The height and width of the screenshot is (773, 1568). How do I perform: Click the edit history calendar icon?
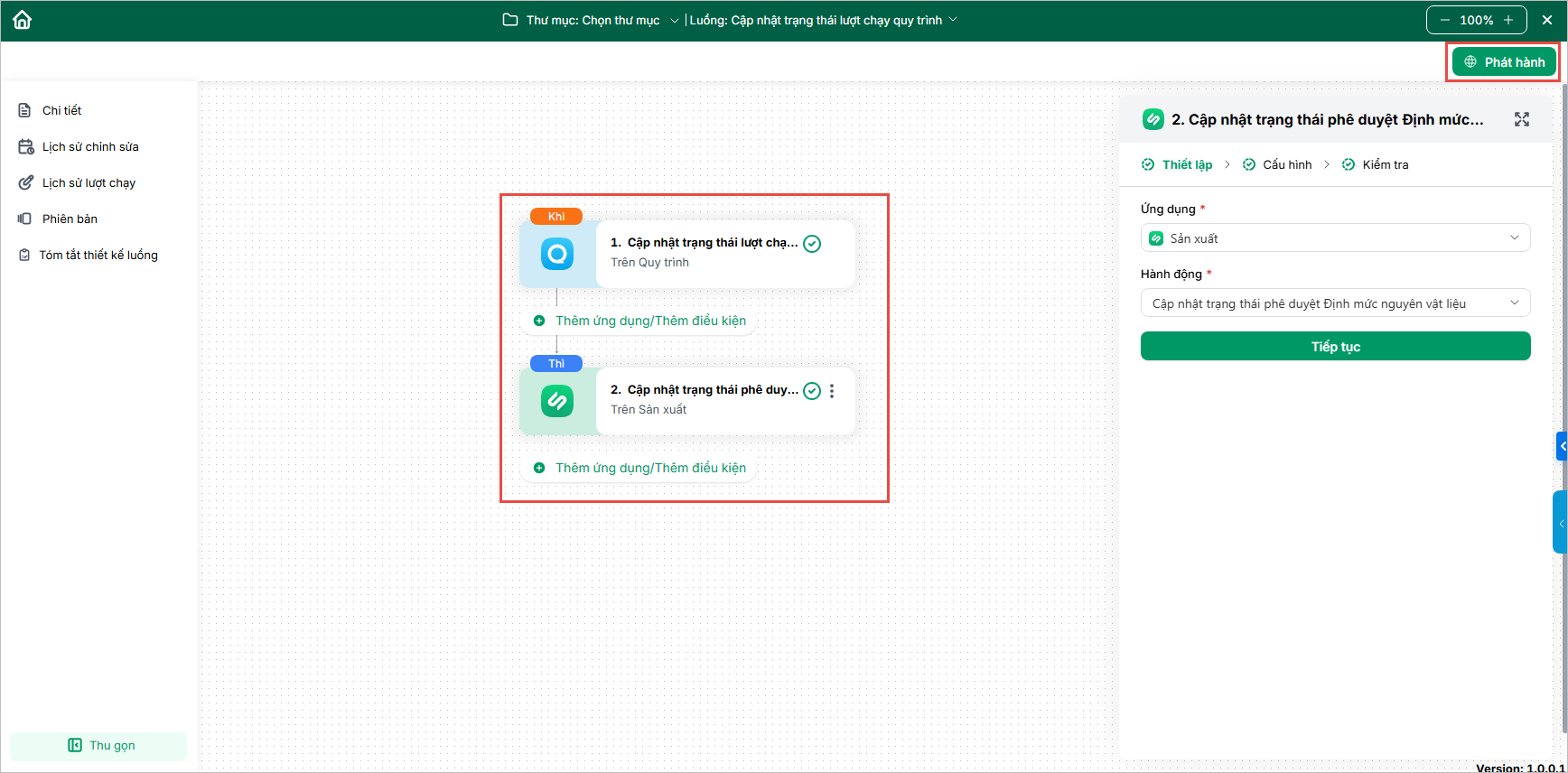(25, 146)
